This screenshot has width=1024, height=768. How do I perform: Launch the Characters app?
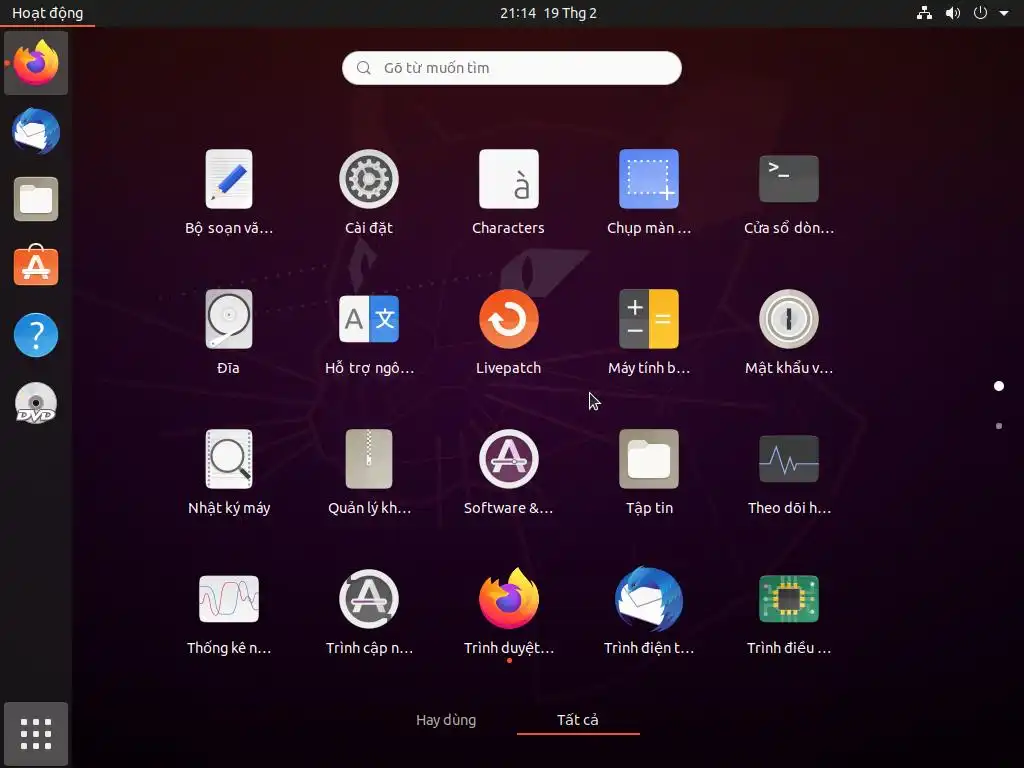(508, 192)
